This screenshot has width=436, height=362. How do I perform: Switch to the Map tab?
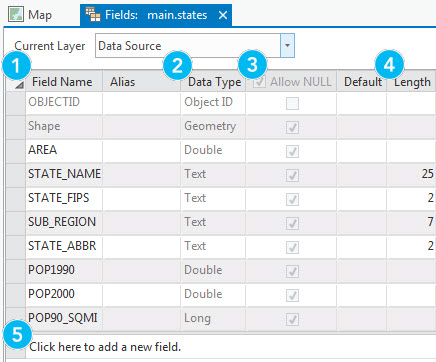30,15
